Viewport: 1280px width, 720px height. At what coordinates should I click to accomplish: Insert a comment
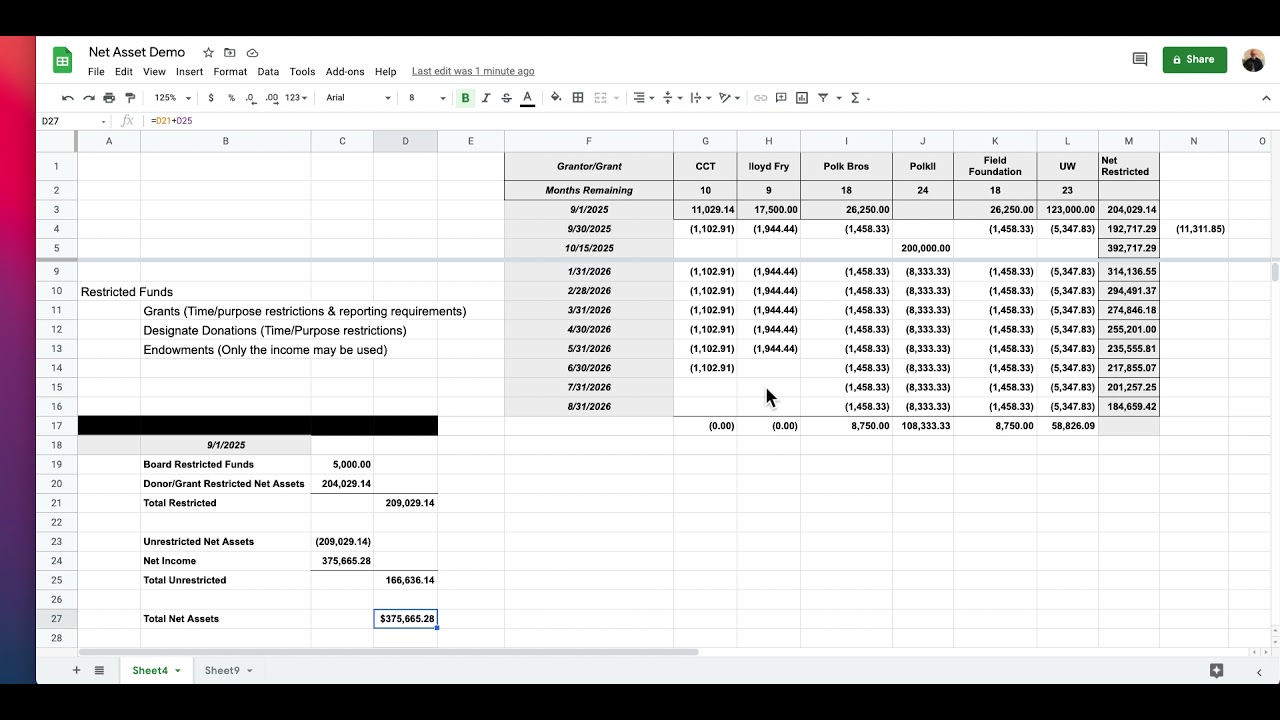[781, 98]
